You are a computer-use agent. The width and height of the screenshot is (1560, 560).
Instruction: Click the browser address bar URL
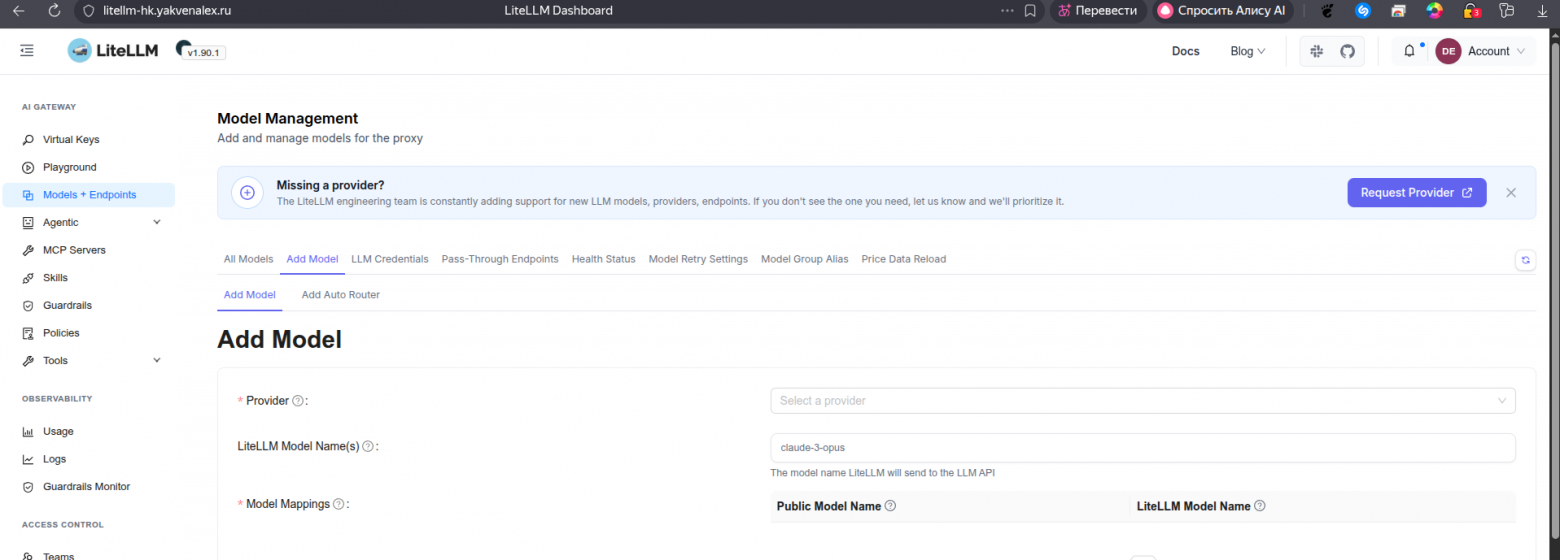(167, 11)
